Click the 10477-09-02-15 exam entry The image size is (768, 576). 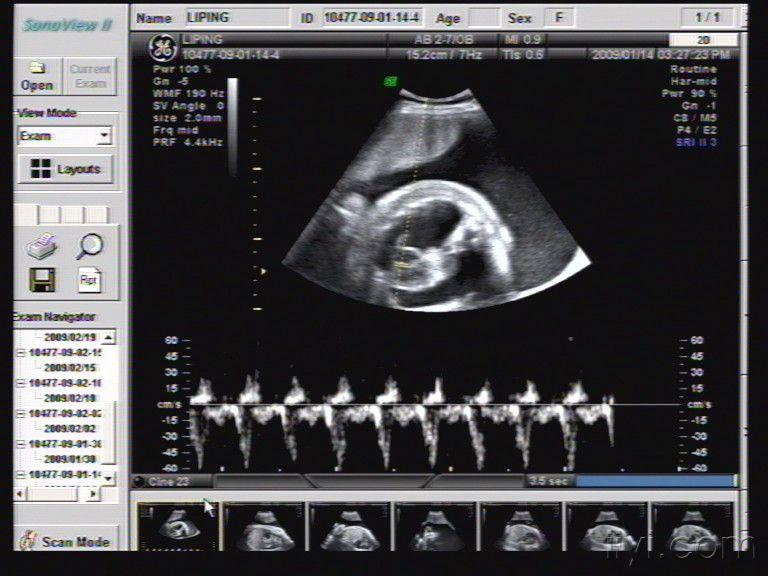[65, 353]
